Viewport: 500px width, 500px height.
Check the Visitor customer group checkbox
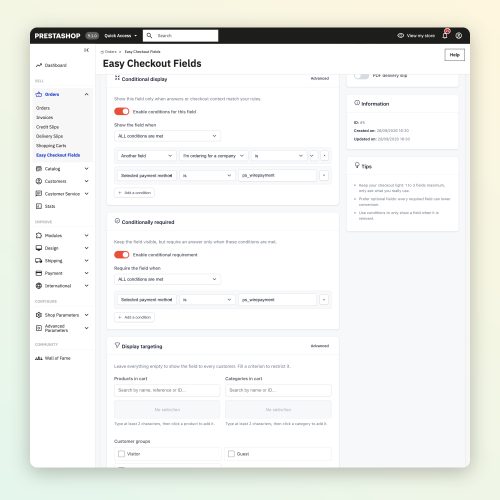coord(122,454)
